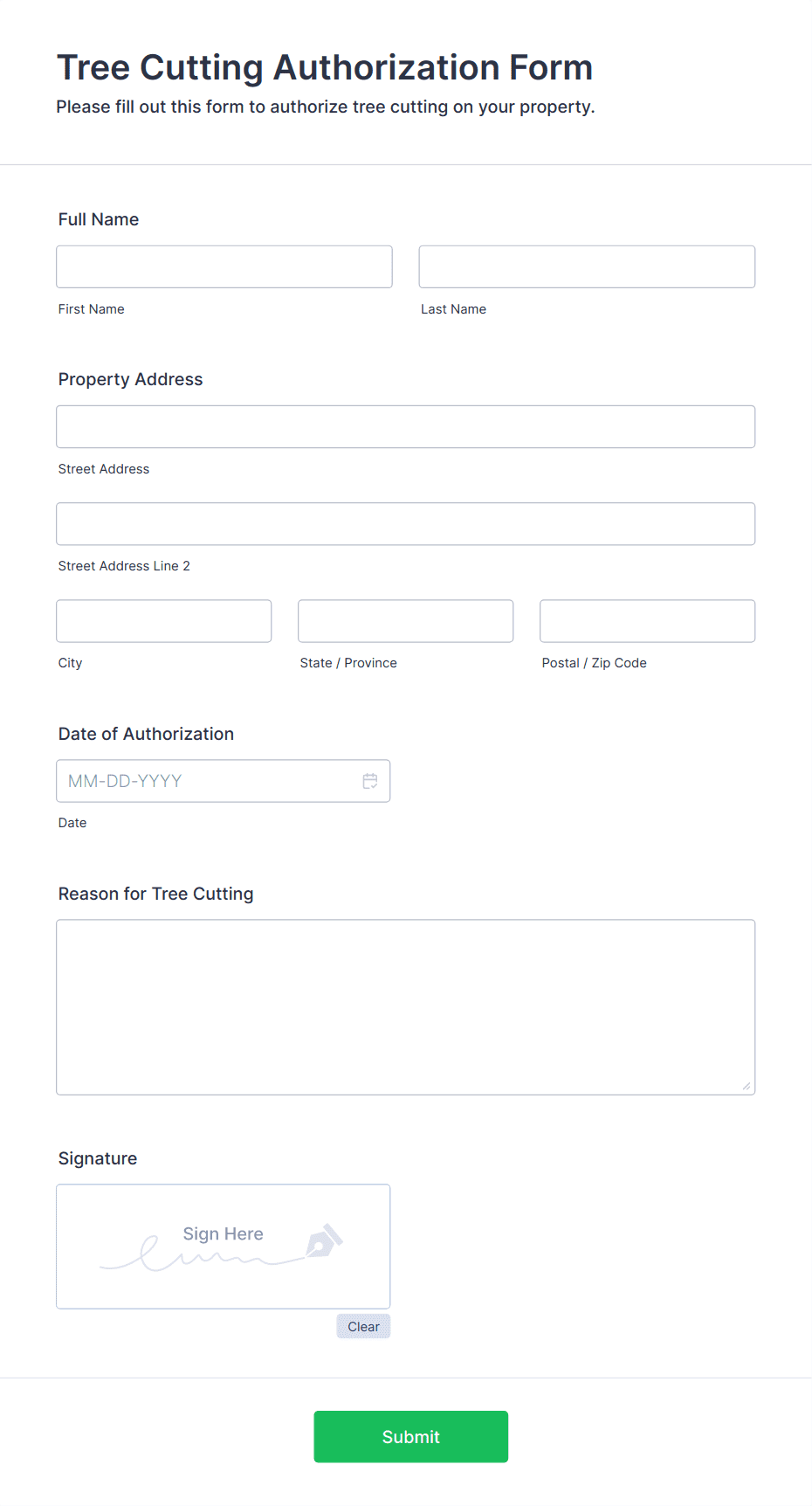This screenshot has height=1506, width=812.
Task: Submit the authorization form
Action: (x=411, y=1436)
